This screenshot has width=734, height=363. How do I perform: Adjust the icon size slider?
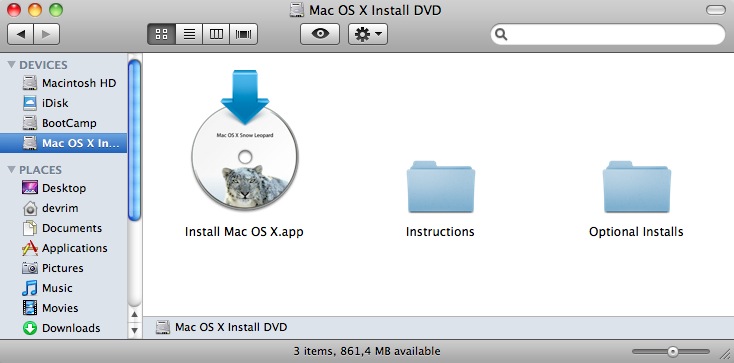672,351
